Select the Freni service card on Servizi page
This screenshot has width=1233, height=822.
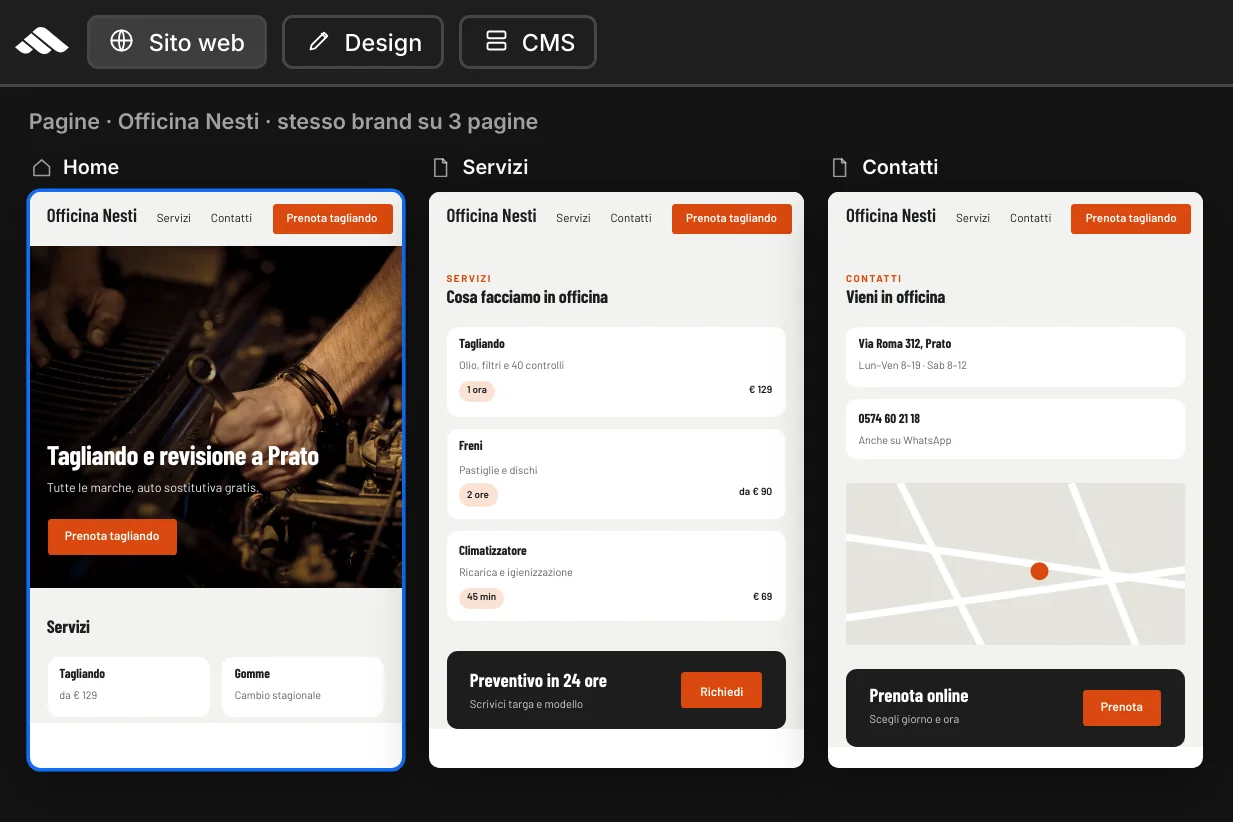[x=616, y=474]
